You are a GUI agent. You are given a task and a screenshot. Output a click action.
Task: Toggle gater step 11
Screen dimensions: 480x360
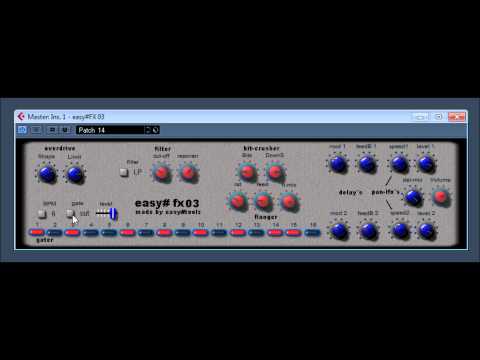[219, 232]
